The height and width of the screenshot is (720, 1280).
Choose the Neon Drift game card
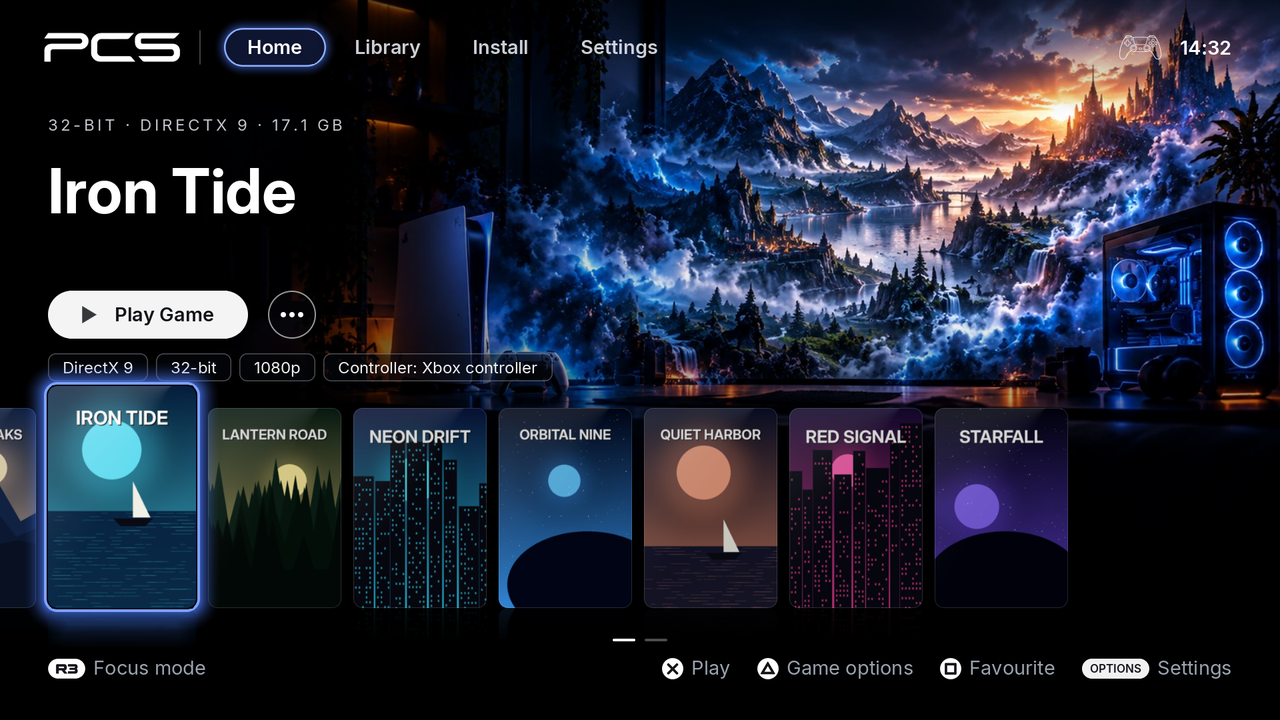(420, 508)
